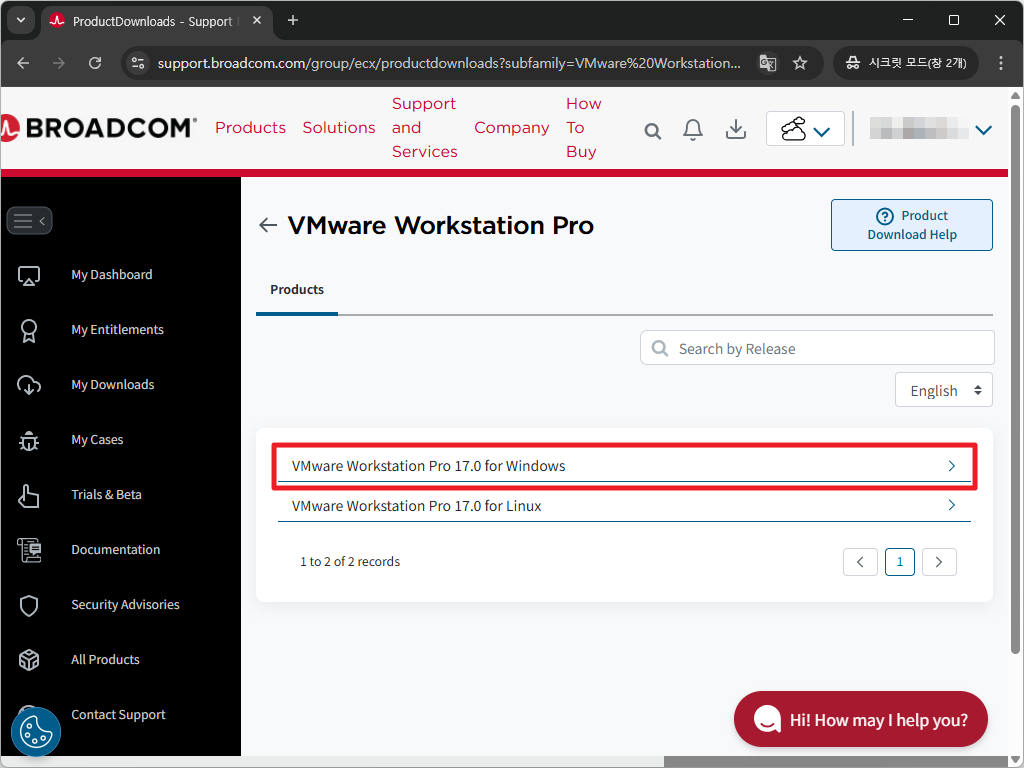1024x768 pixels.
Task: Open notifications bell icon
Action: (693, 129)
